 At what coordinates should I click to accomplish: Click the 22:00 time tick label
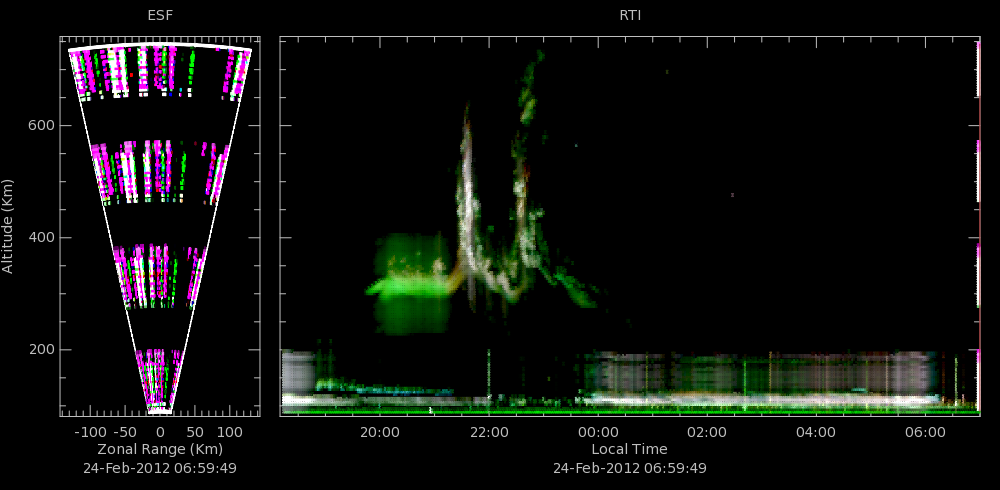tap(489, 432)
